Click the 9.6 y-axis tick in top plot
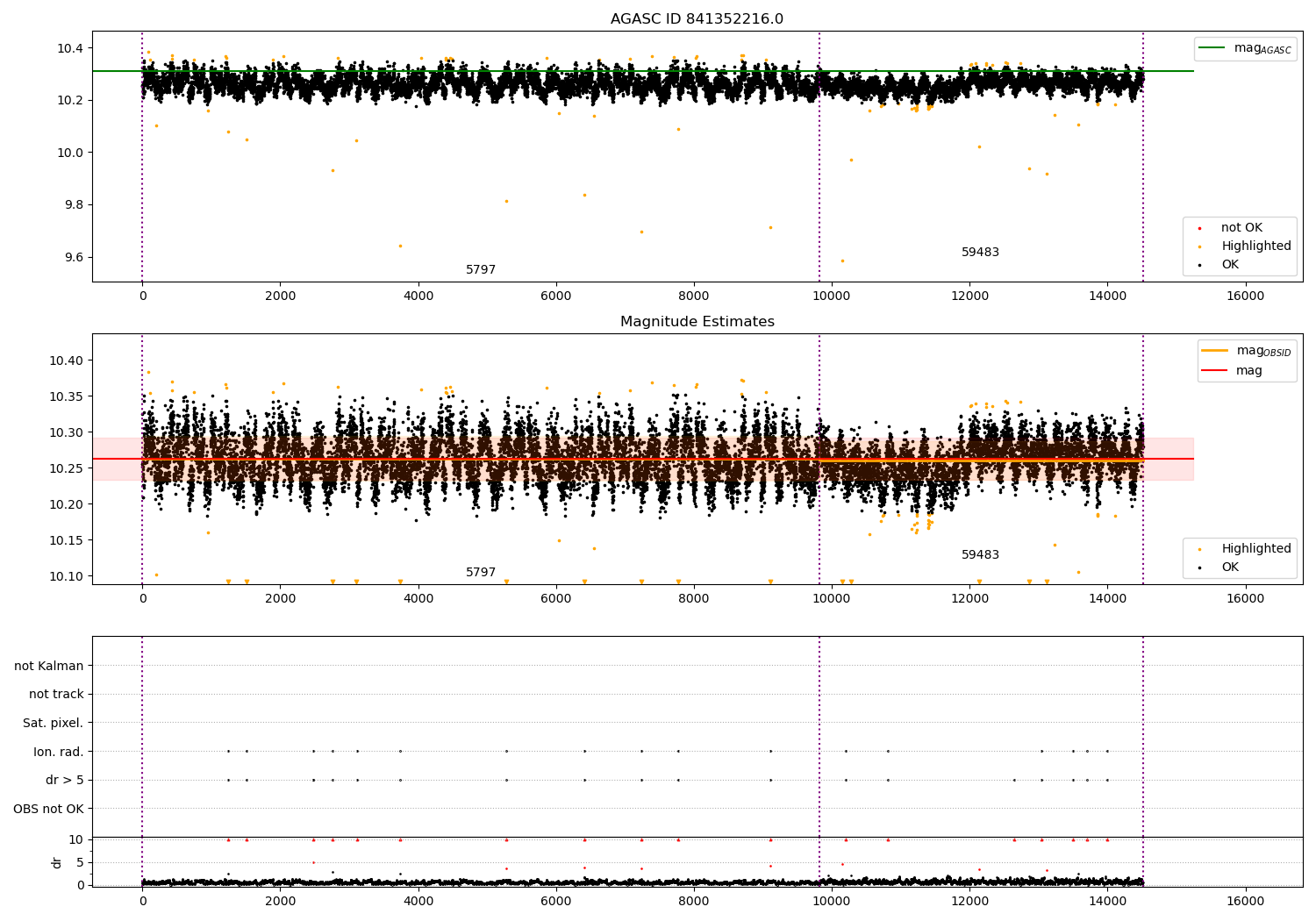Viewport: 1316px width, 921px height. (74, 258)
